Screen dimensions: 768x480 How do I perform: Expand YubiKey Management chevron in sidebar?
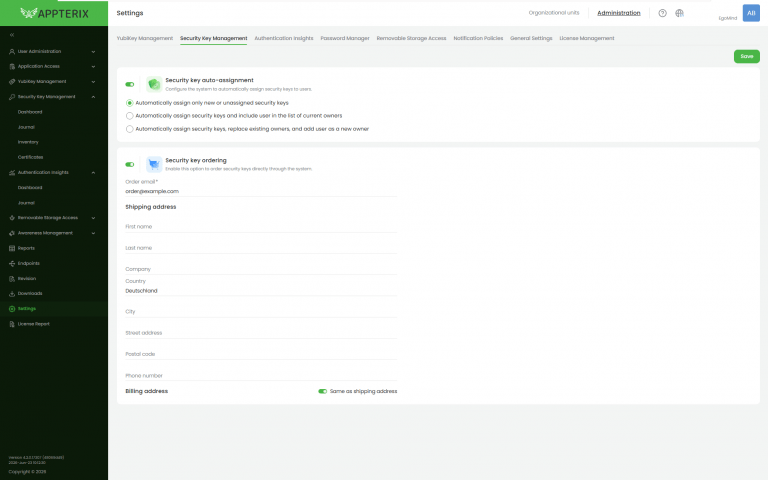coord(93,81)
